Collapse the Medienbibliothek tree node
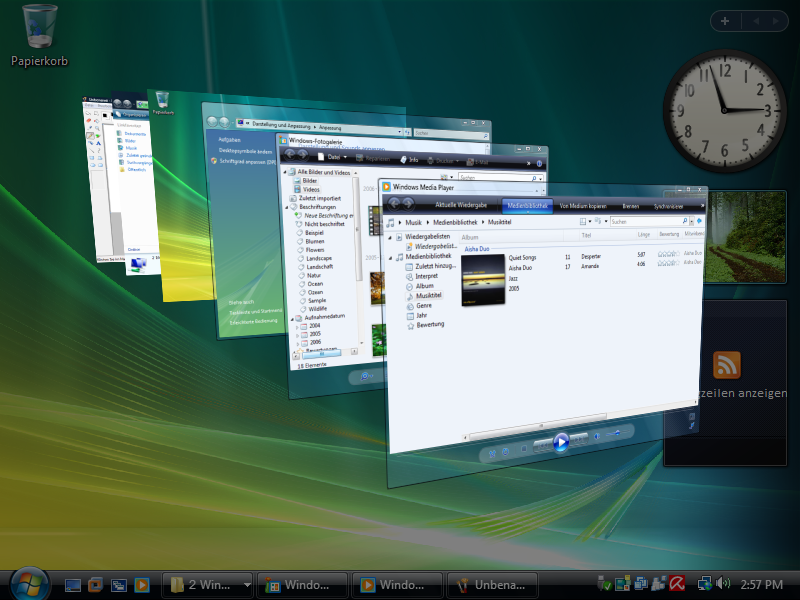This screenshot has width=800, height=600. coord(390,257)
